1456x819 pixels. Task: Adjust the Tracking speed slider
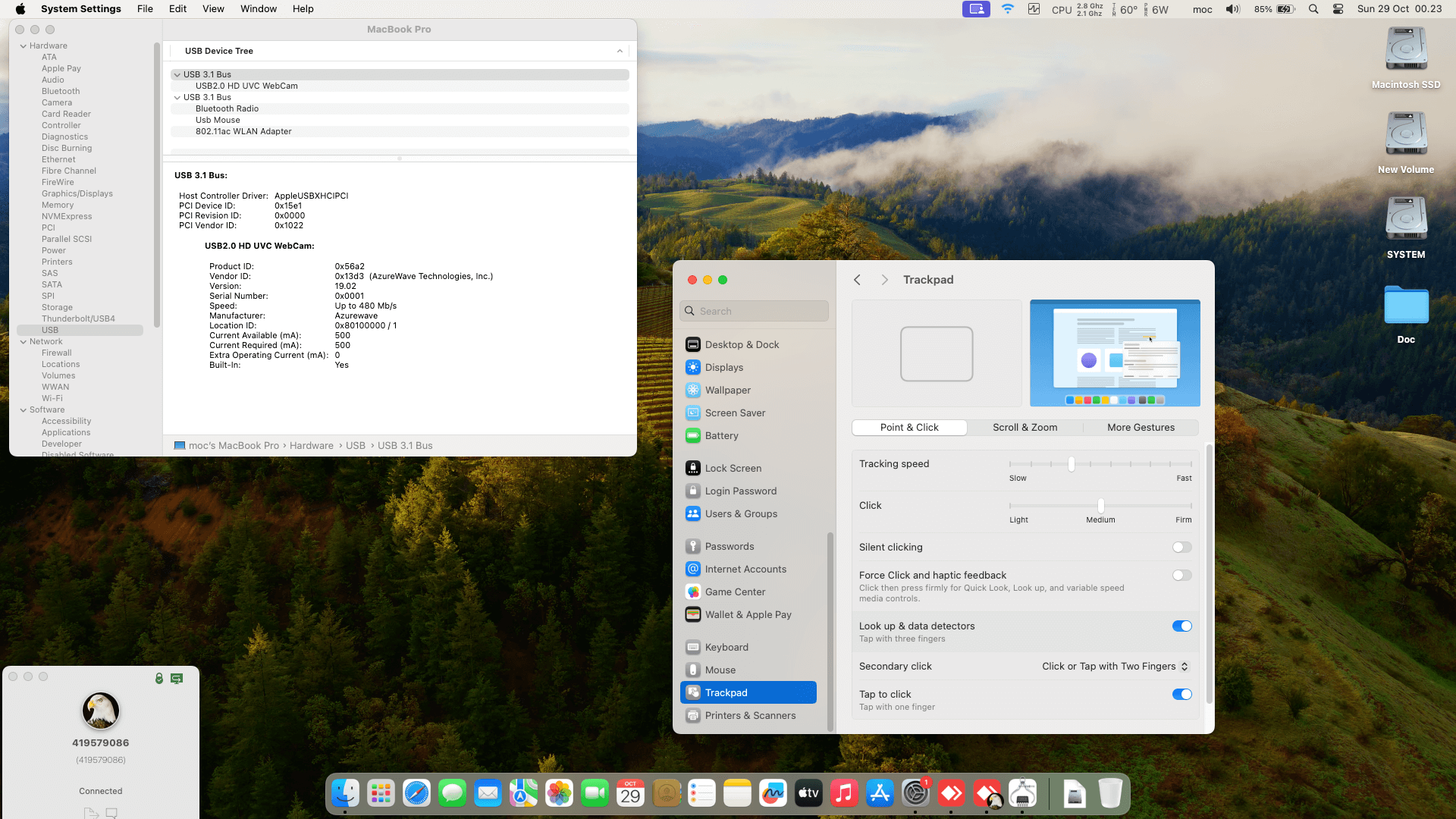pyautogui.click(x=1071, y=463)
